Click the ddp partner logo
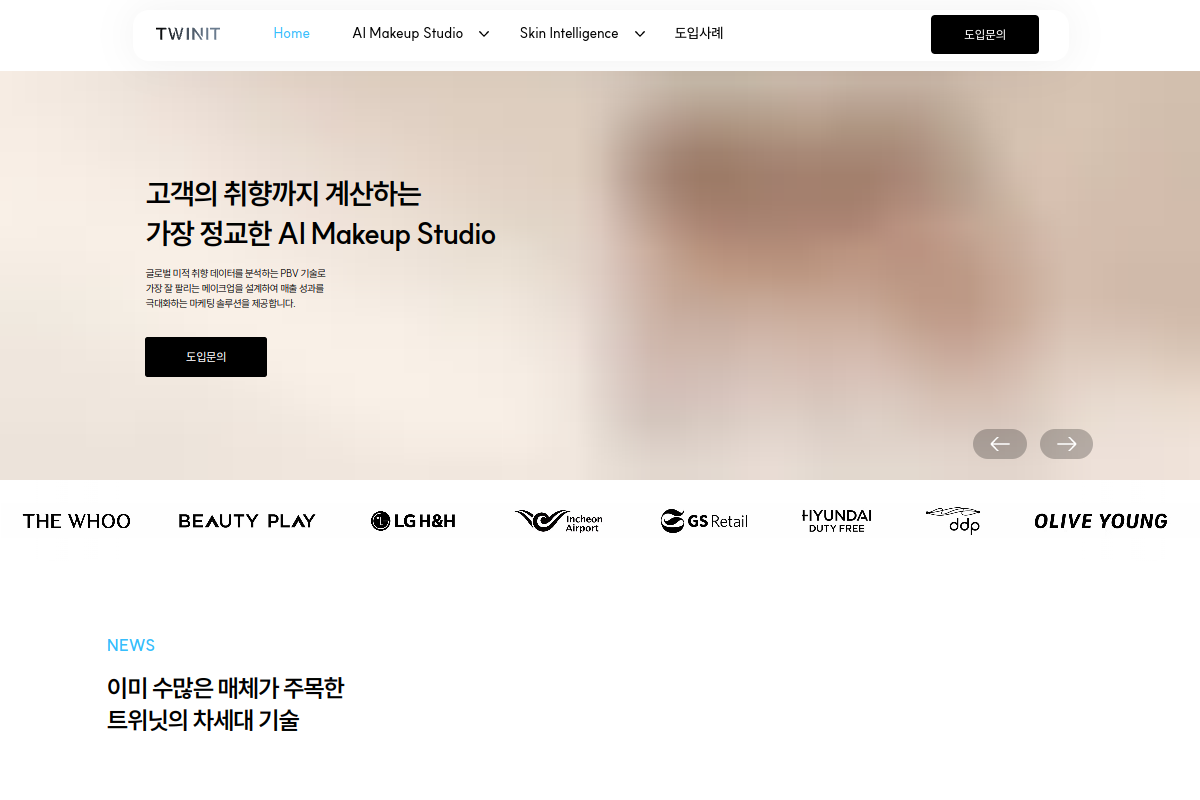The height and width of the screenshot is (800, 1200). pyautogui.click(x=953, y=520)
